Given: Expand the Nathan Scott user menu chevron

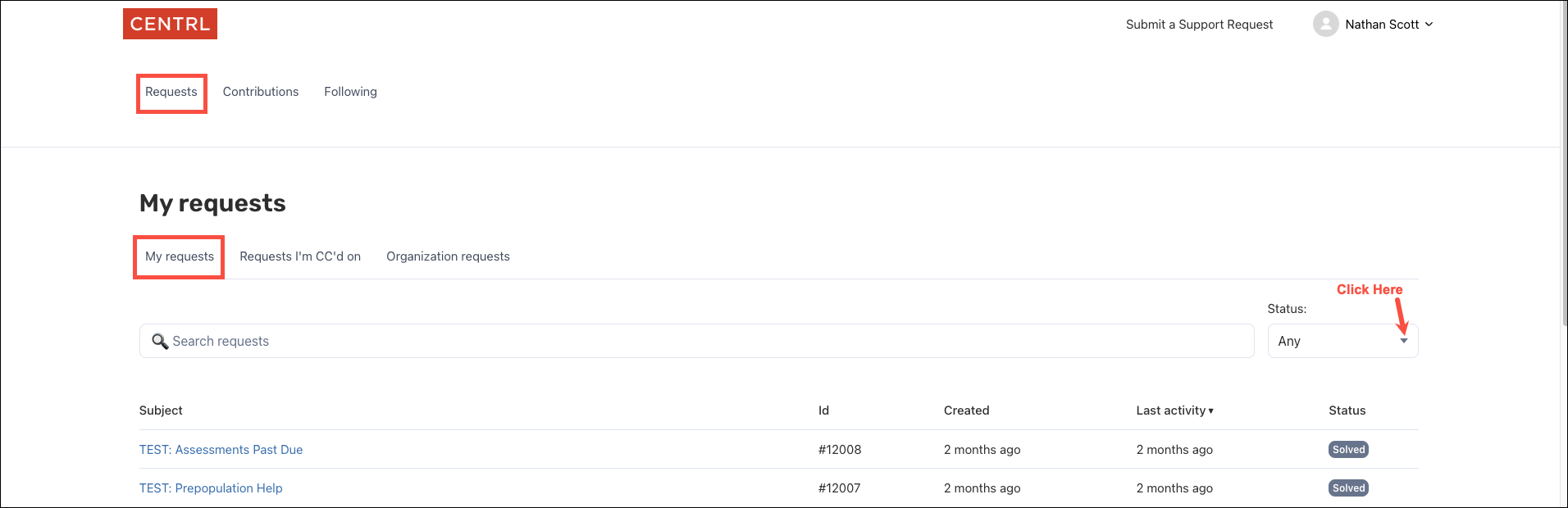Looking at the screenshot, I should (1429, 25).
